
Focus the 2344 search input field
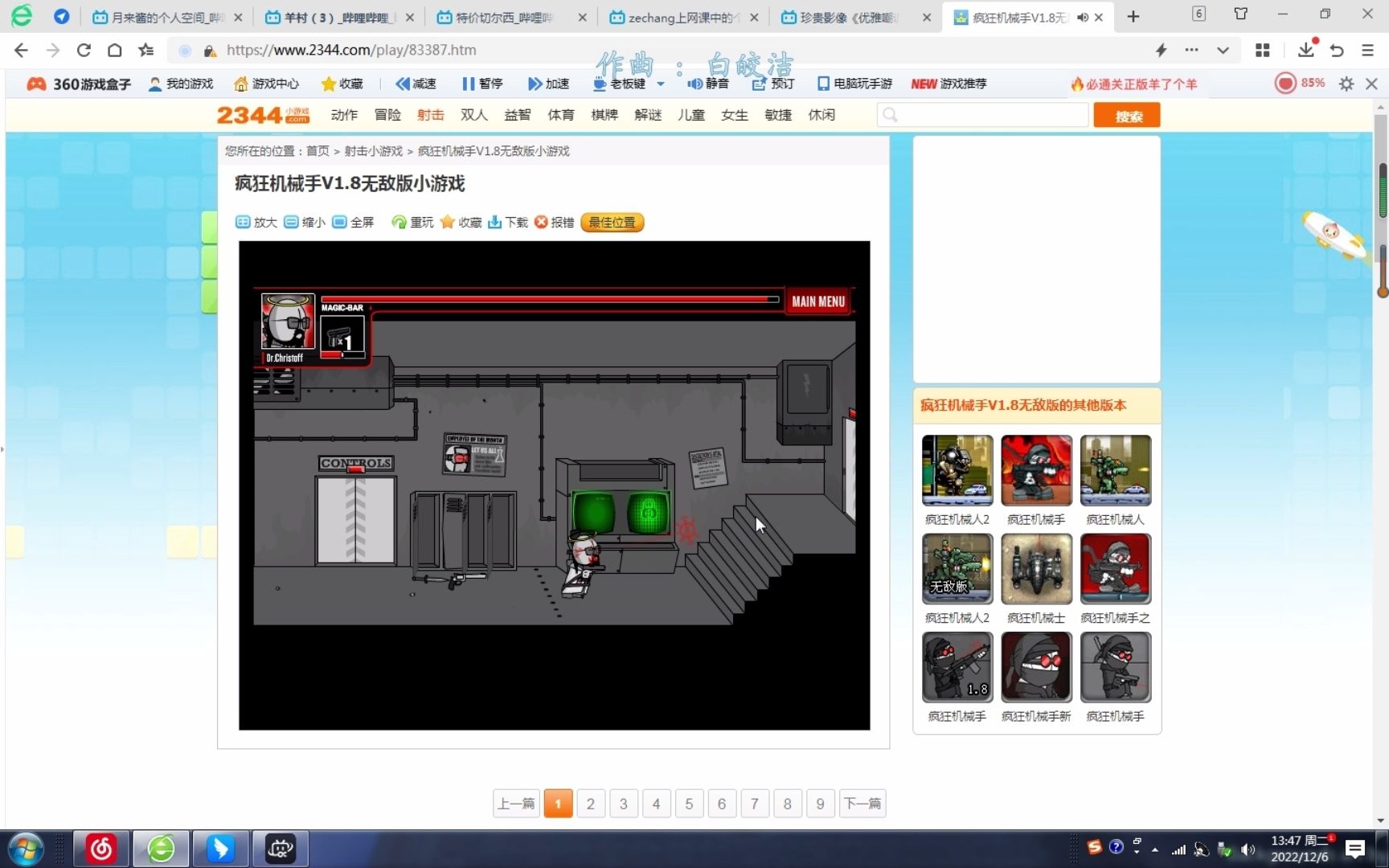pyautogui.click(x=983, y=115)
